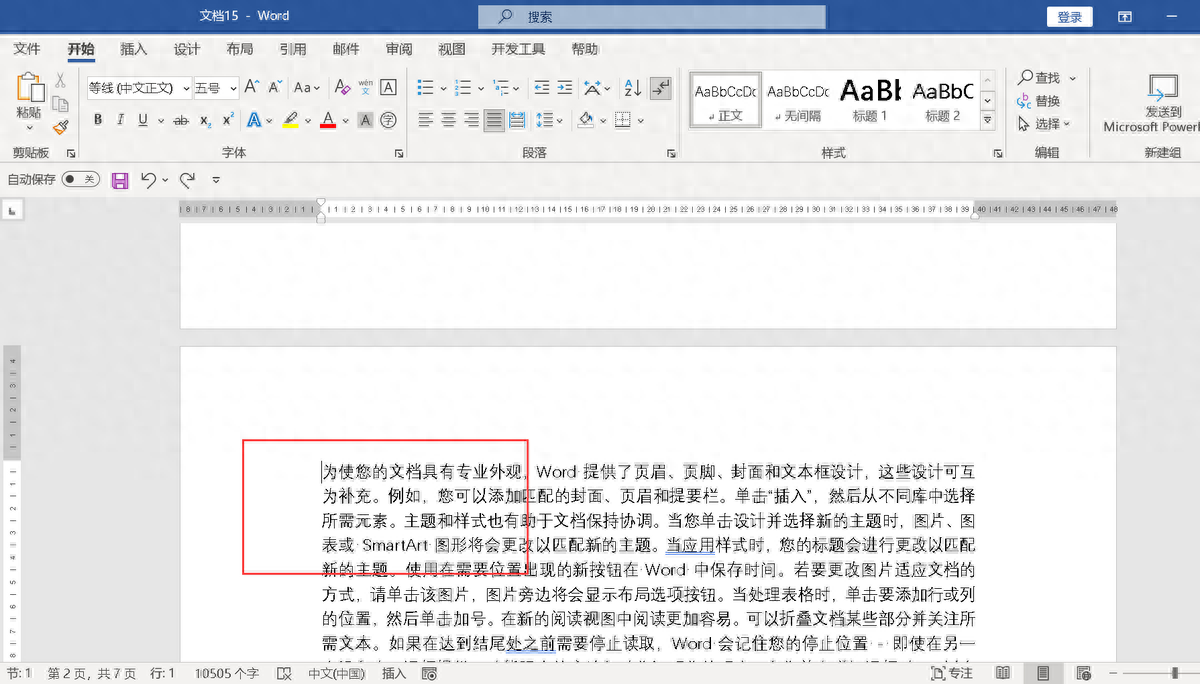Click the Replace (替换) tool
Screen dimensions: 1200x684
pyautogui.click(x=1039, y=101)
